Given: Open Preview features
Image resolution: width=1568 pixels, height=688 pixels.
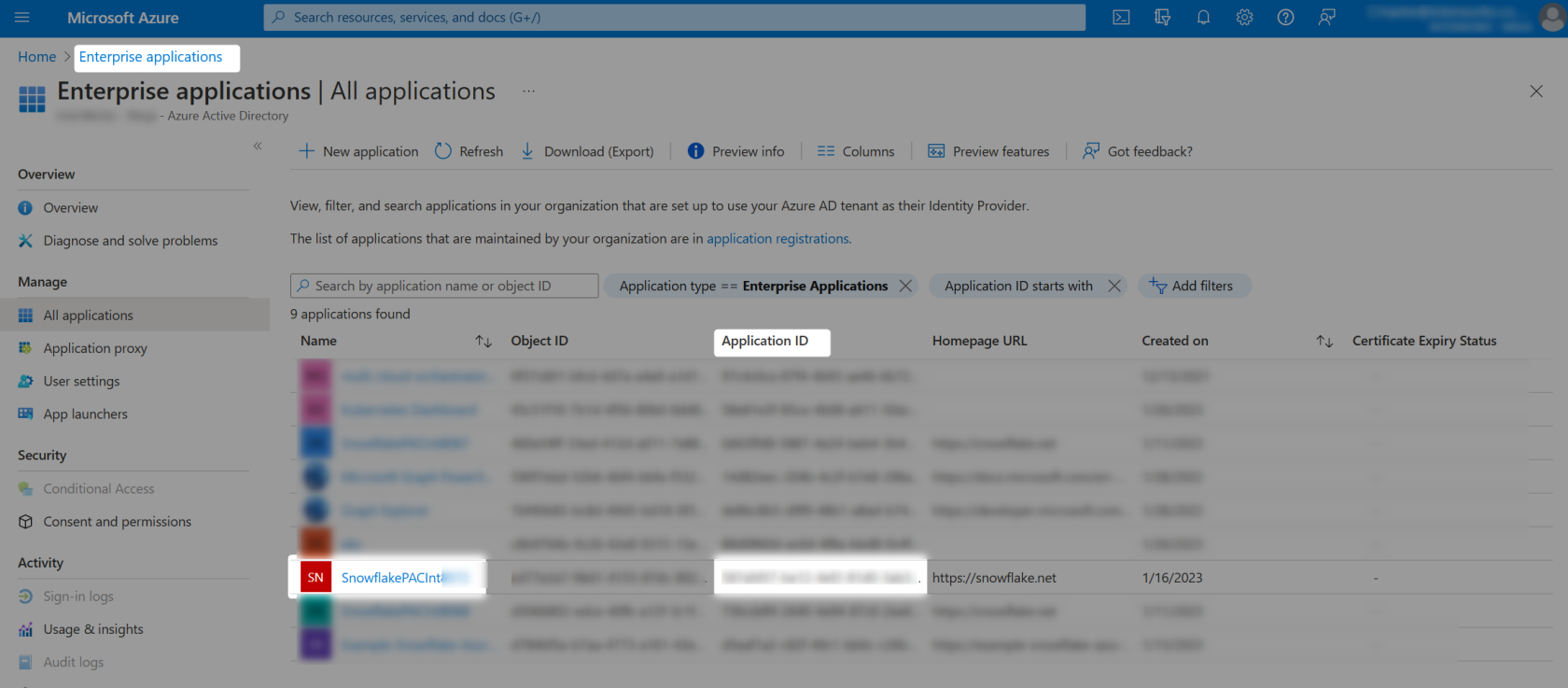Looking at the screenshot, I should click(x=988, y=151).
